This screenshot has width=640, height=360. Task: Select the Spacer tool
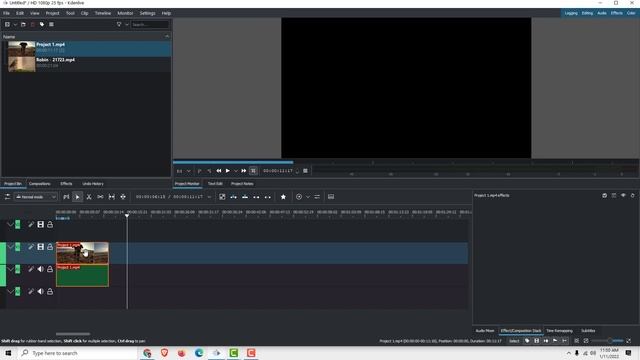[100, 197]
